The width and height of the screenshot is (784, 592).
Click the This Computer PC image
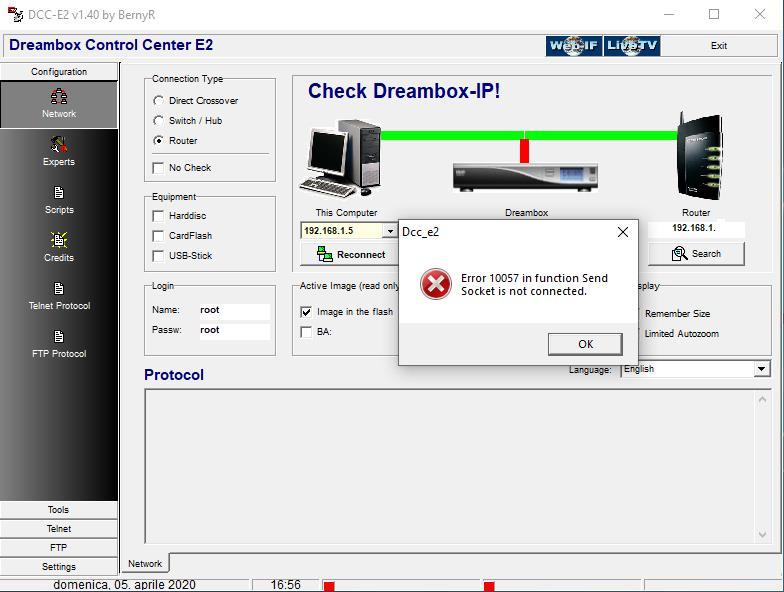pyautogui.click(x=340, y=158)
